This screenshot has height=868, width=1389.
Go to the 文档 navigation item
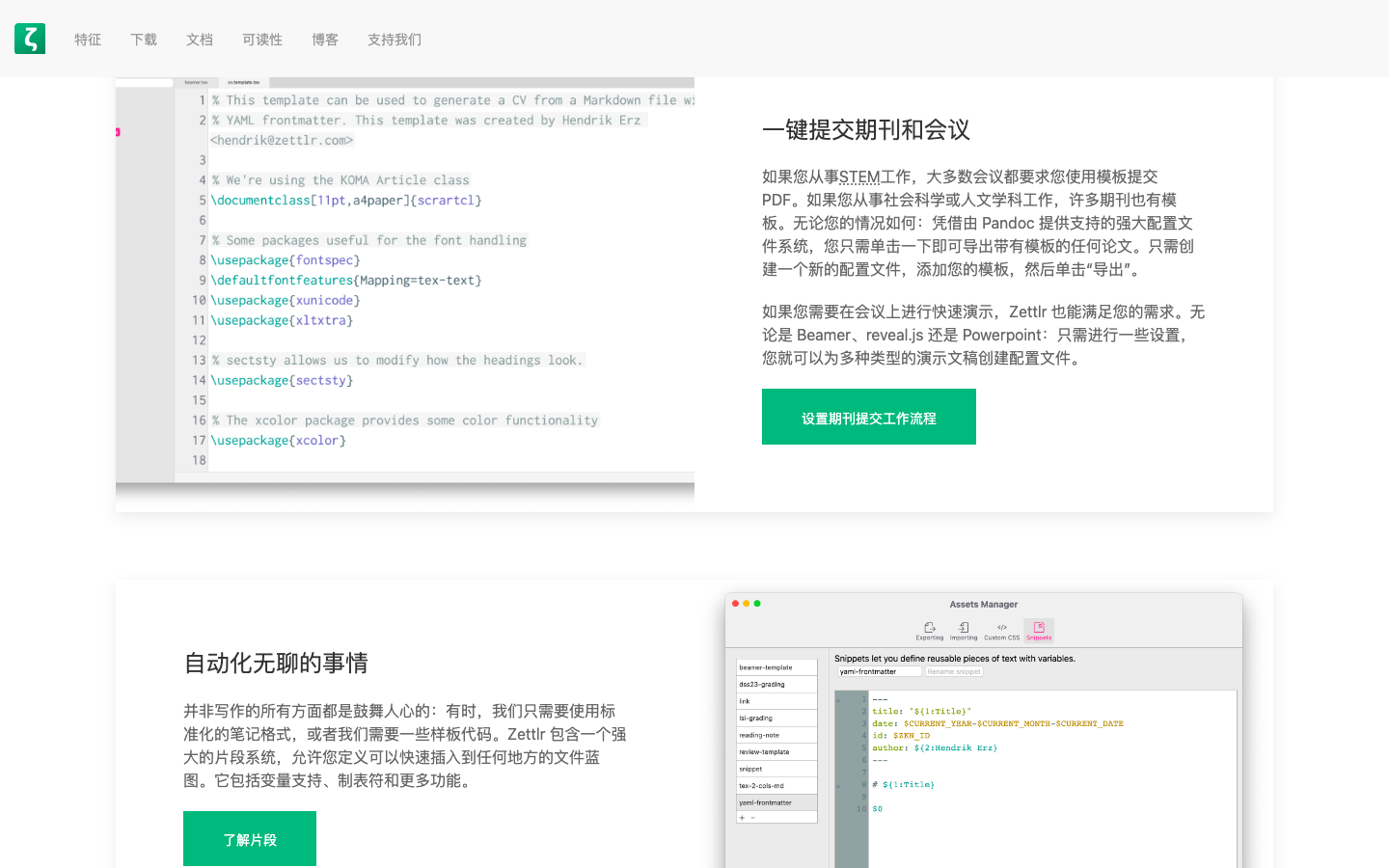(x=200, y=40)
